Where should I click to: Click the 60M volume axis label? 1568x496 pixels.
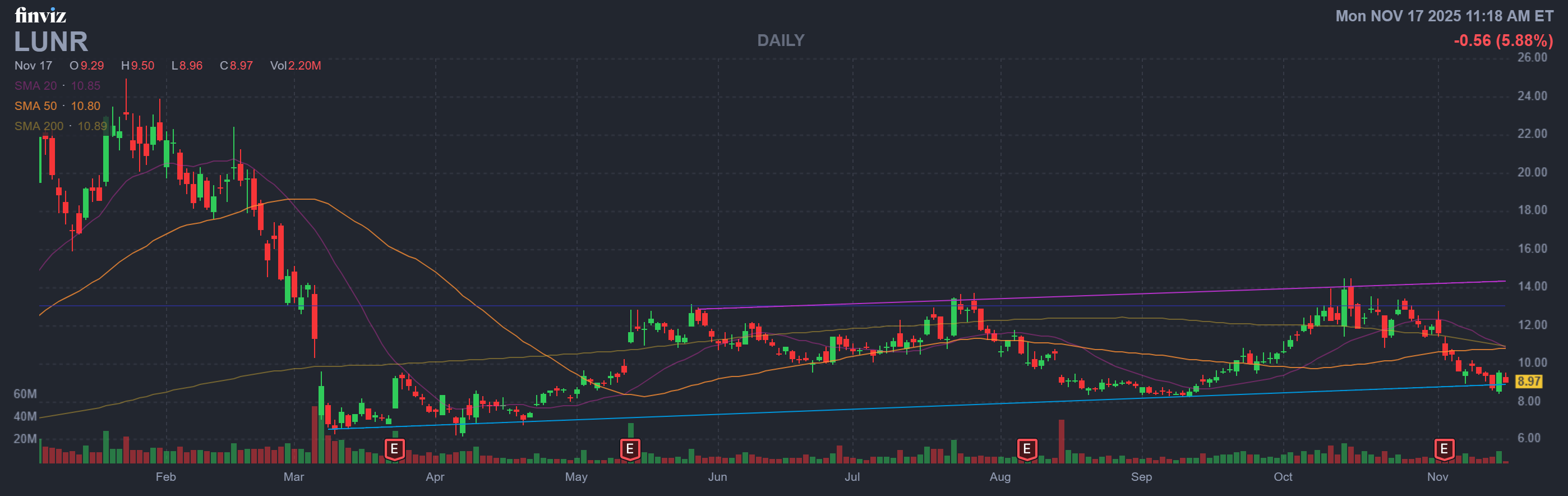25,394
